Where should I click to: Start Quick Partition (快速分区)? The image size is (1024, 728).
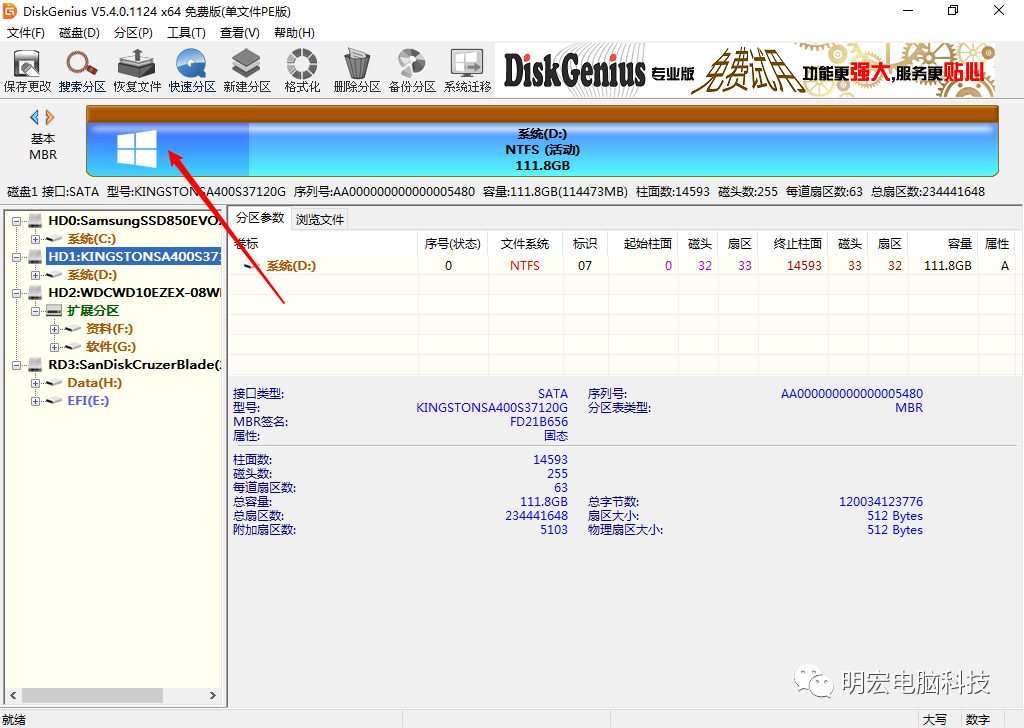pyautogui.click(x=192, y=71)
